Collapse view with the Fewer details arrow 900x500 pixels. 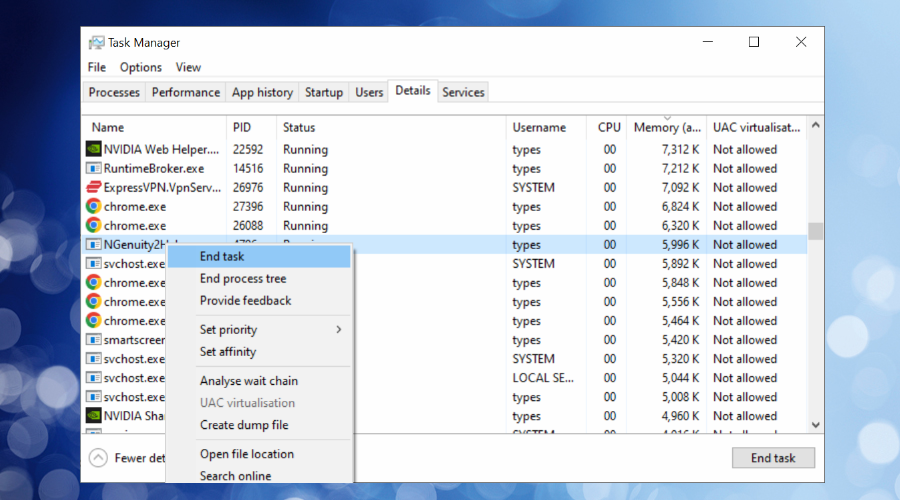click(98, 458)
